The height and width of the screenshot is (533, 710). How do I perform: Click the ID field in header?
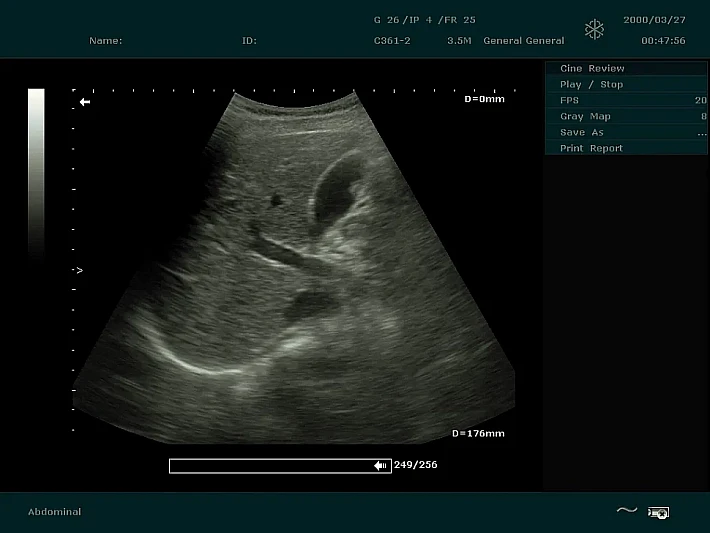click(x=249, y=41)
